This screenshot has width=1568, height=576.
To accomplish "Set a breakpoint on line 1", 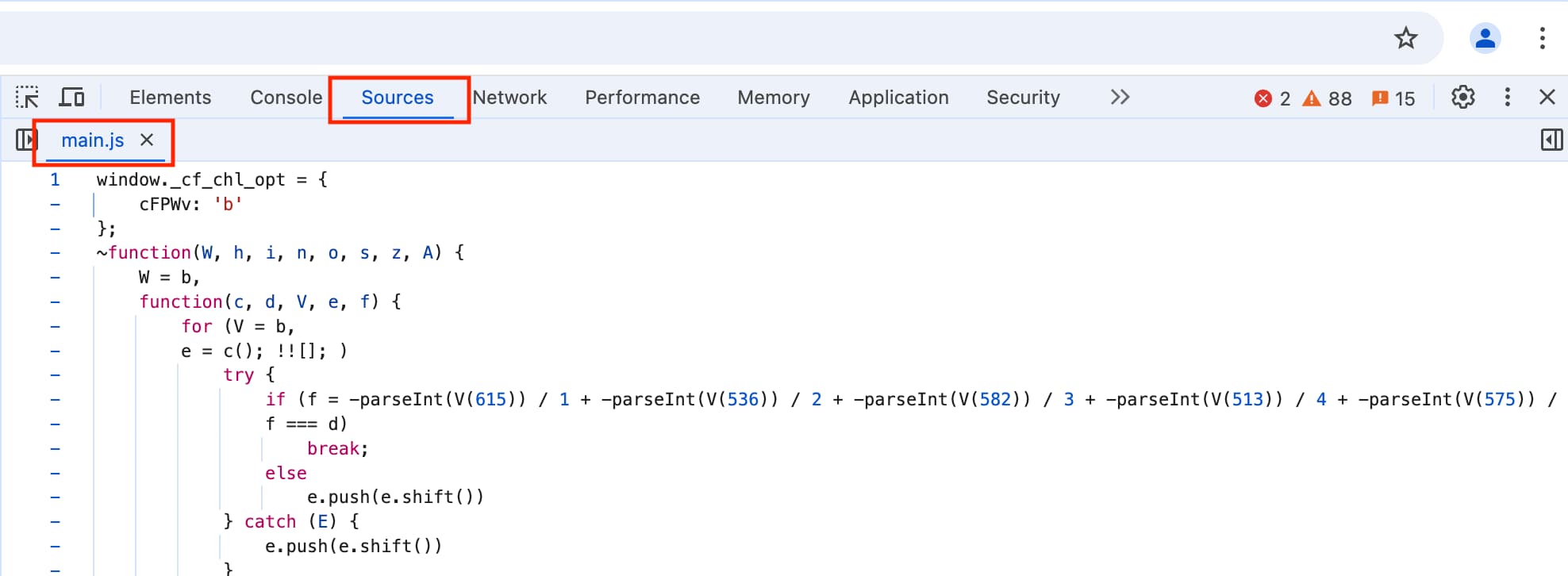I will 55,179.
